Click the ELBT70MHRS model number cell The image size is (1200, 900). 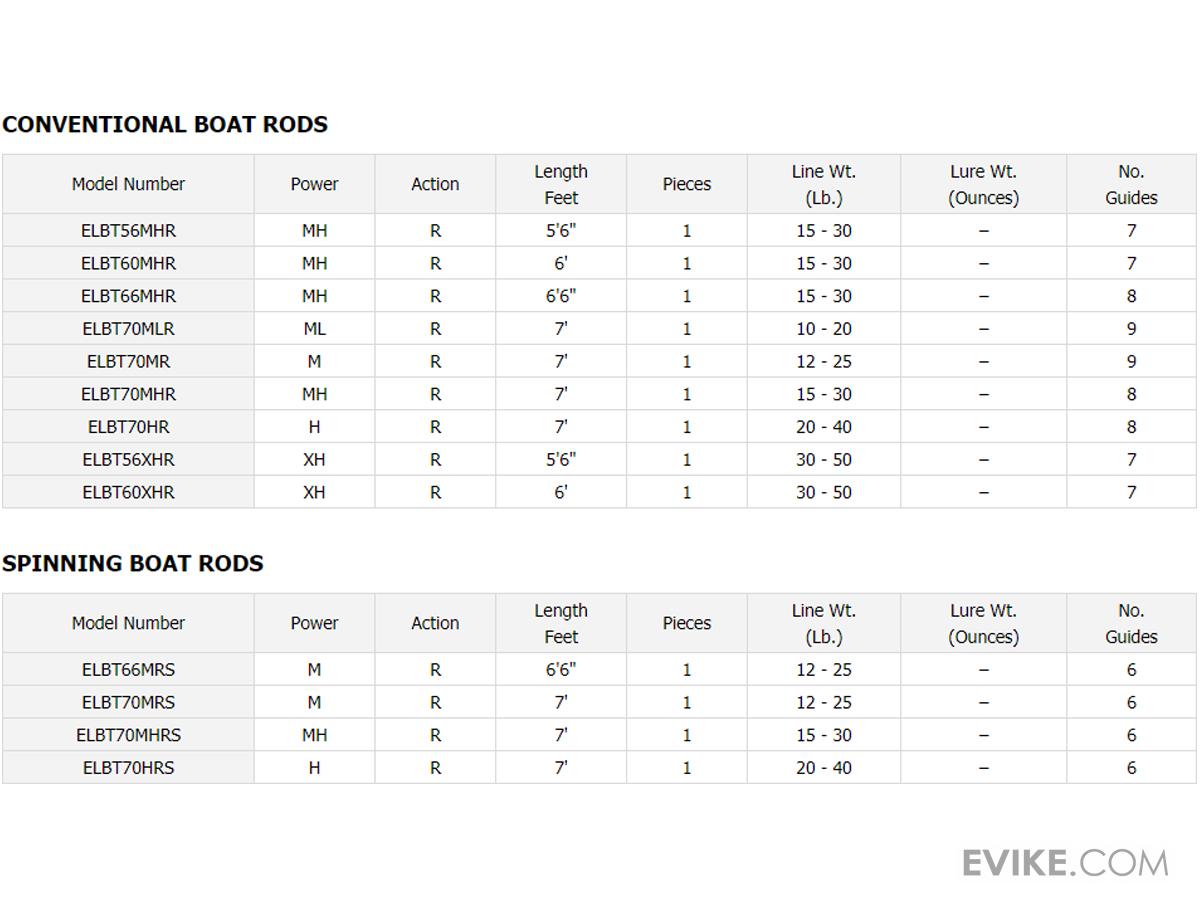click(128, 735)
